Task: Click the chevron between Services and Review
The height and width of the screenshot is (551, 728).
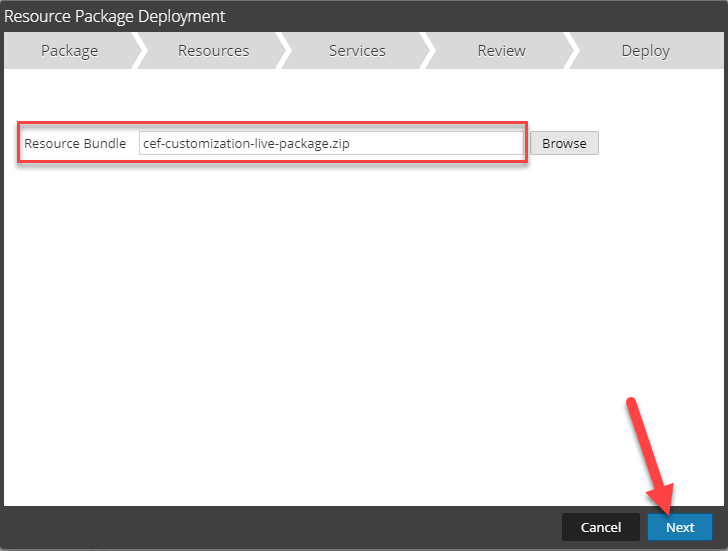Action: click(427, 51)
